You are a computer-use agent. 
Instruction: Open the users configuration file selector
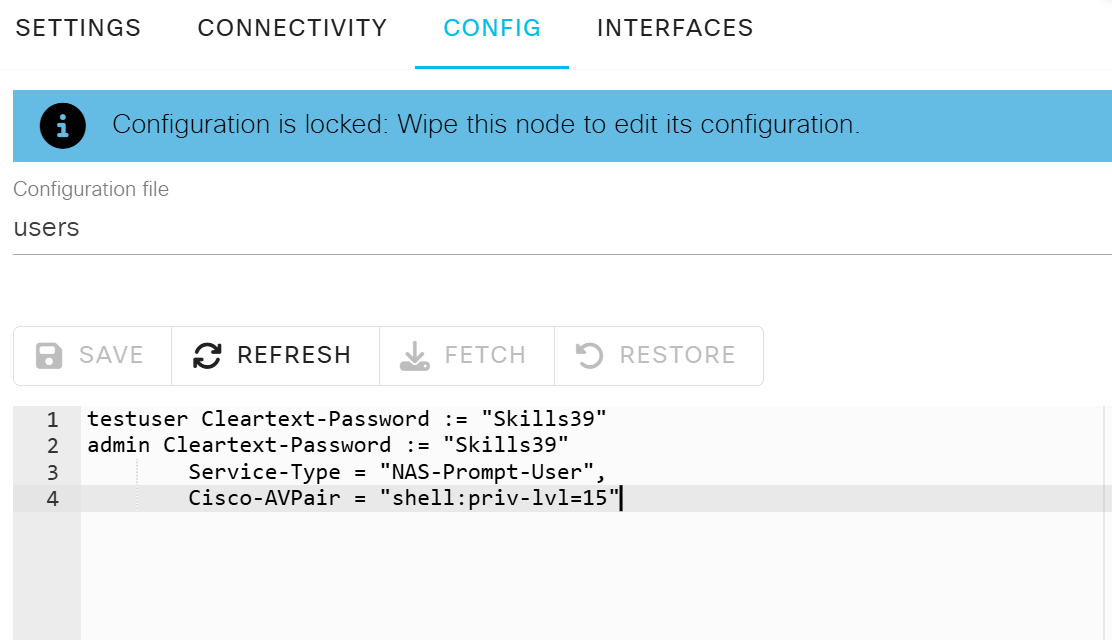[x=562, y=228]
